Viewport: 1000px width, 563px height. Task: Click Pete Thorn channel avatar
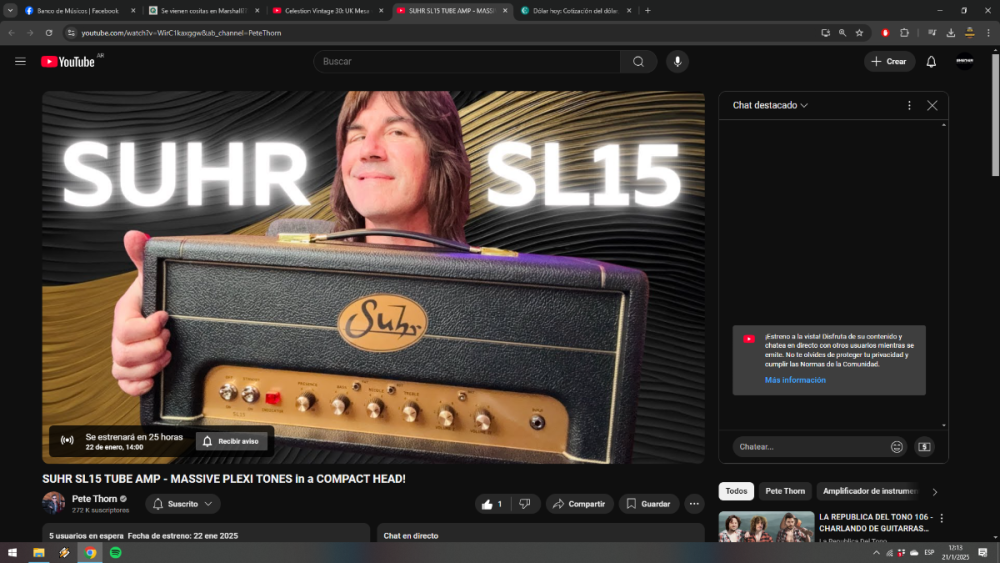(x=54, y=503)
